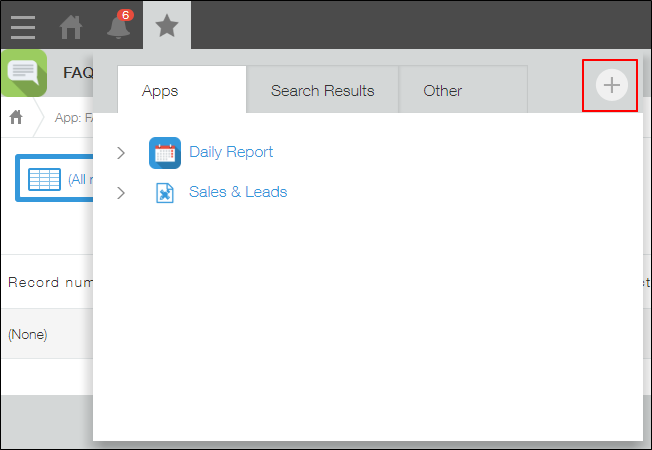Image resolution: width=652 pixels, height=450 pixels.
Task: Click the Daily Report calendar icon
Action: click(164, 152)
